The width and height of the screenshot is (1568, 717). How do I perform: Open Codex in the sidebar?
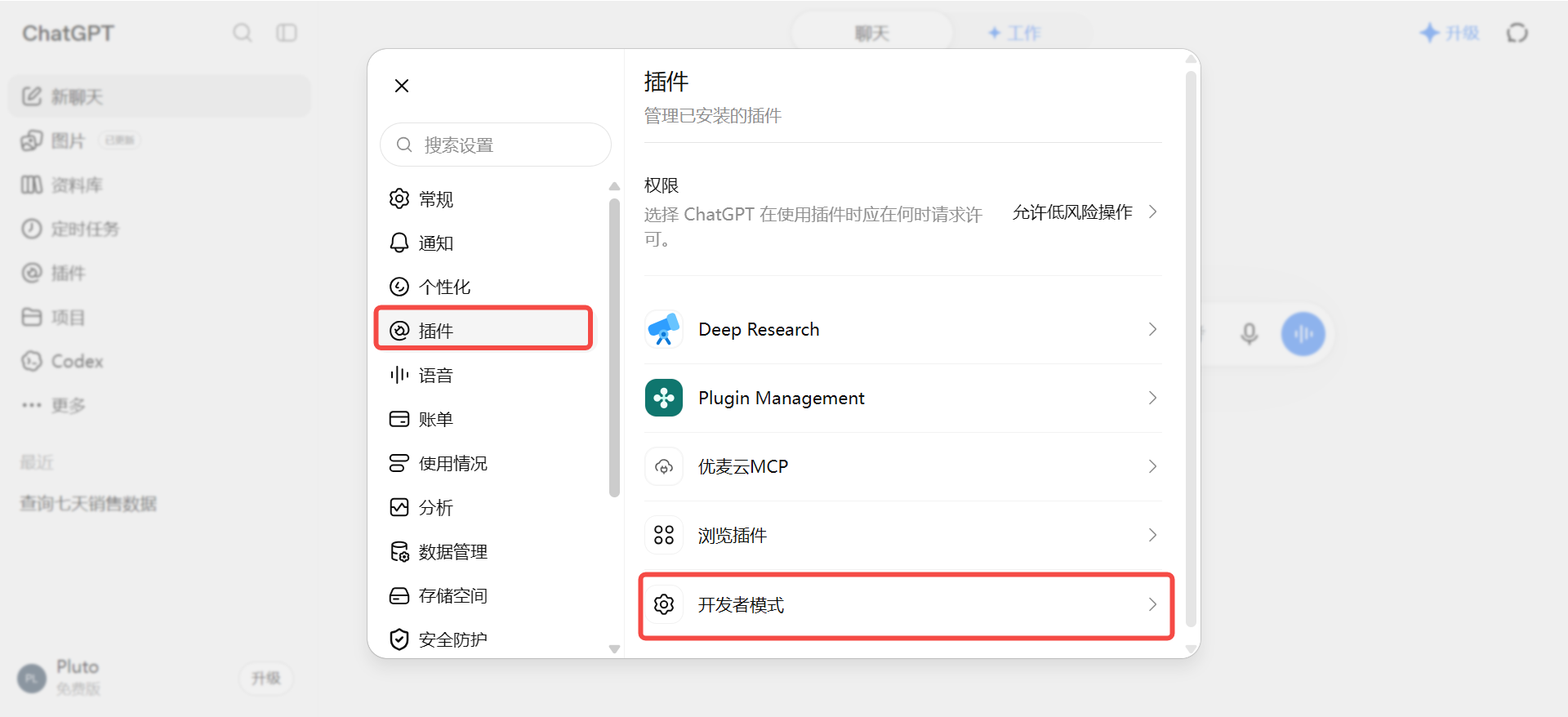click(x=159, y=361)
